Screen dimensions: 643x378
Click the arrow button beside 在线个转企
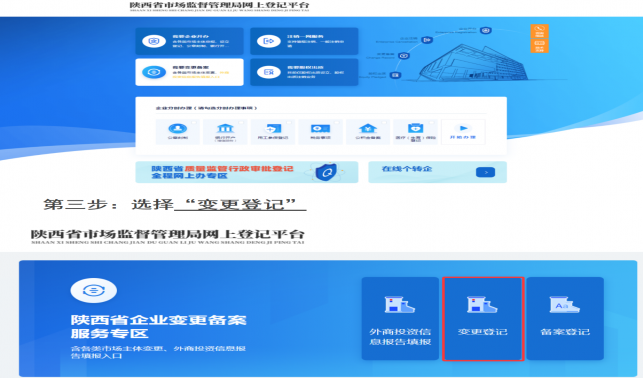[486, 172]
